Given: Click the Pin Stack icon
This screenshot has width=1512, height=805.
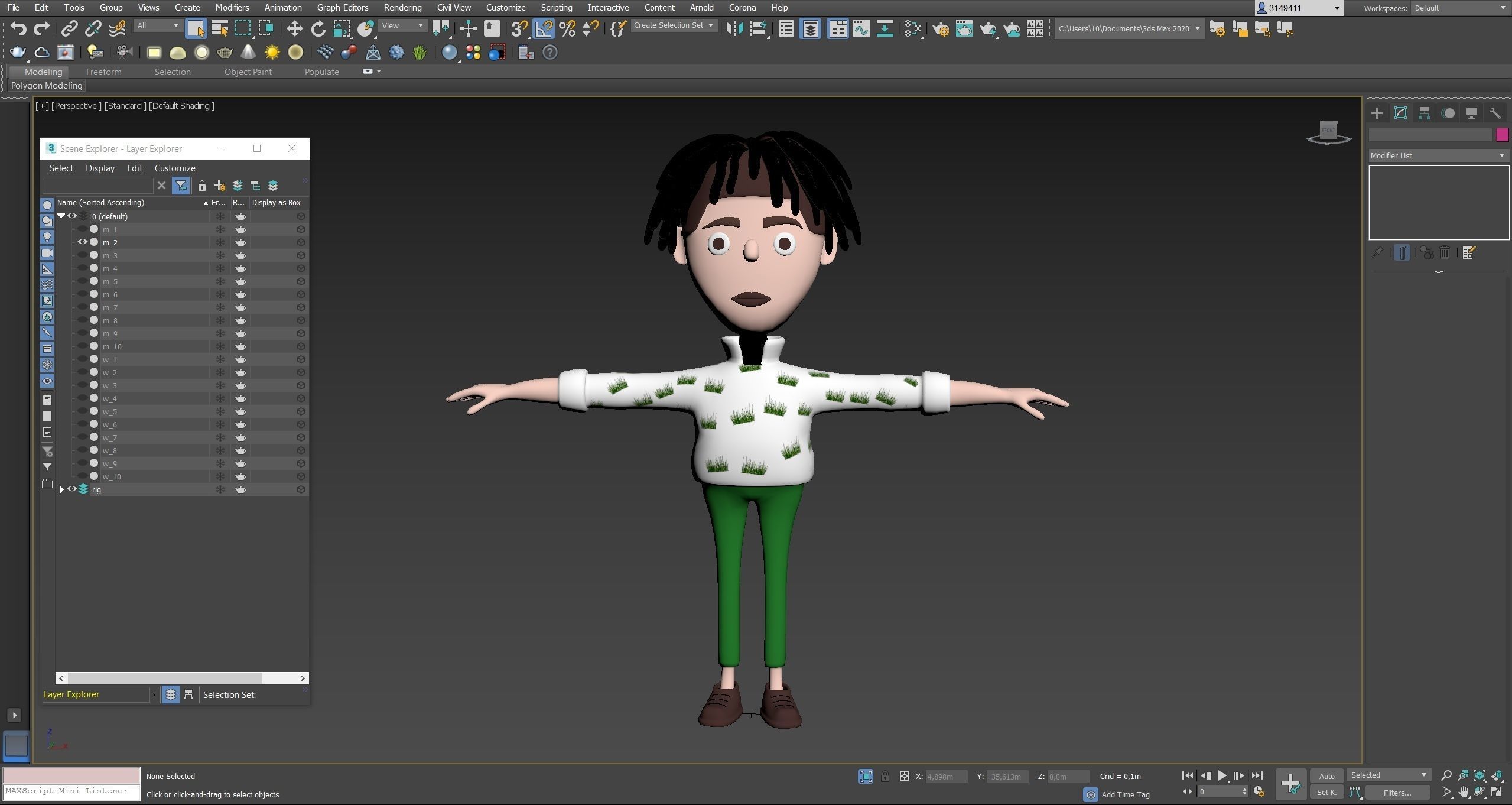Looking at the screenshot, I should click(x=1377, y=252).
